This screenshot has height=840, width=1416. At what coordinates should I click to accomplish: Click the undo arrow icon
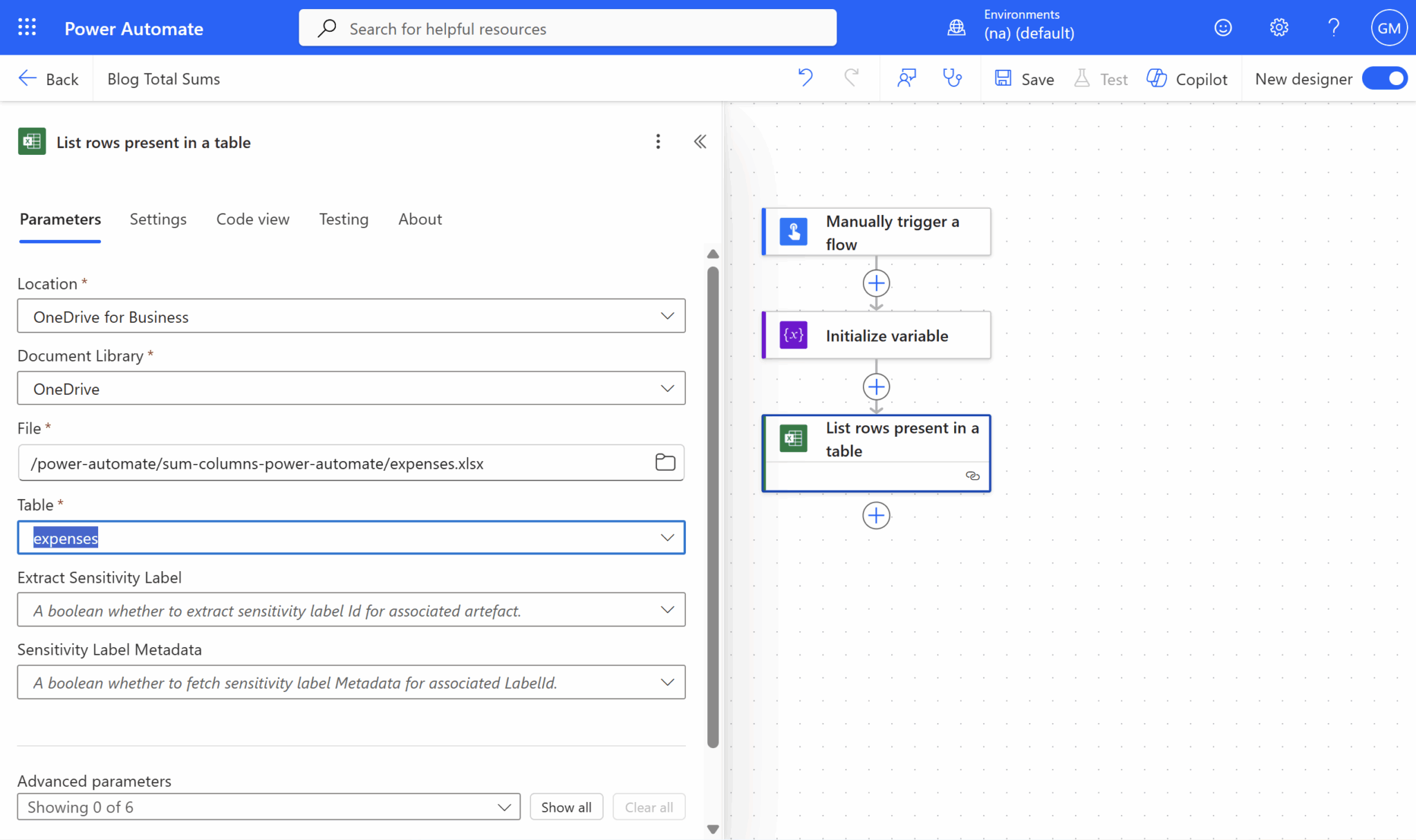tap(805, 78)
